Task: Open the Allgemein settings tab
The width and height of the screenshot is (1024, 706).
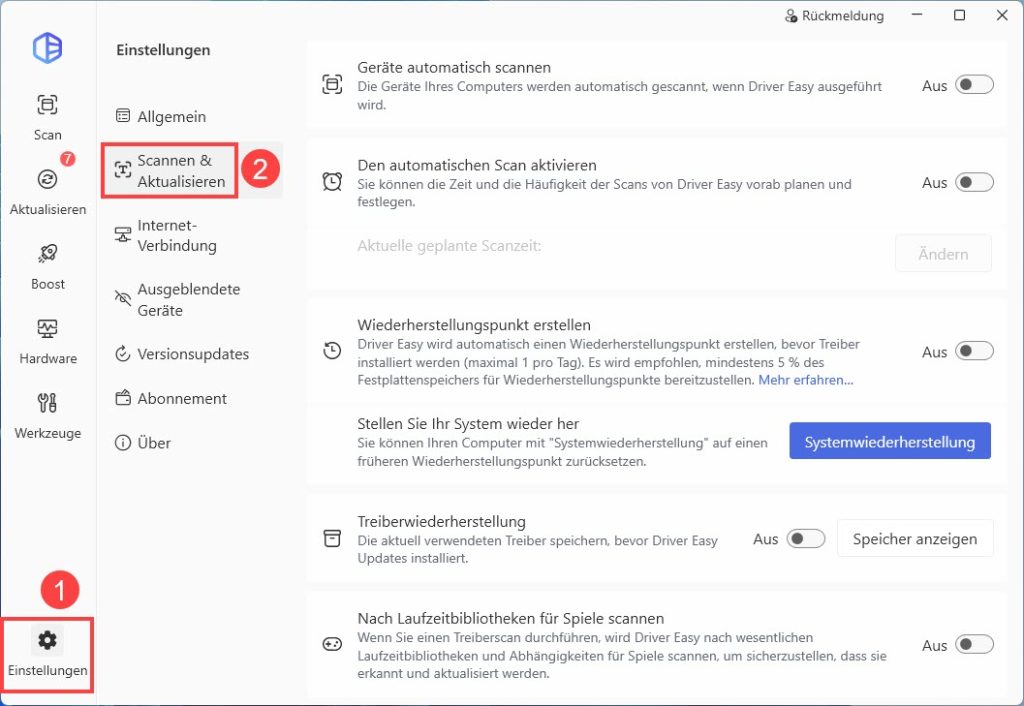Action: (191, 116)
